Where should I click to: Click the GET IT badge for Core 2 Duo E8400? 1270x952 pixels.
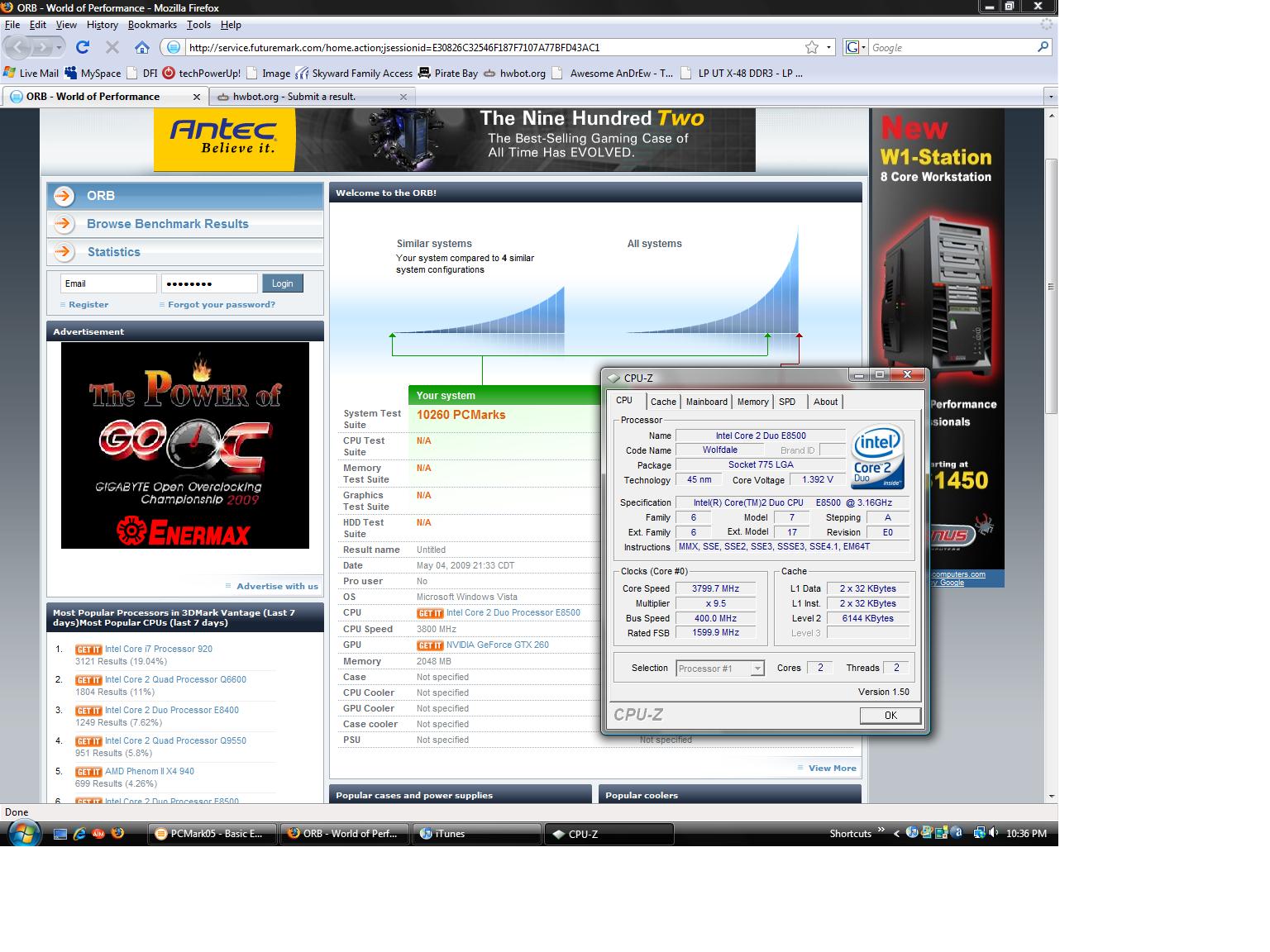point(88,711)
